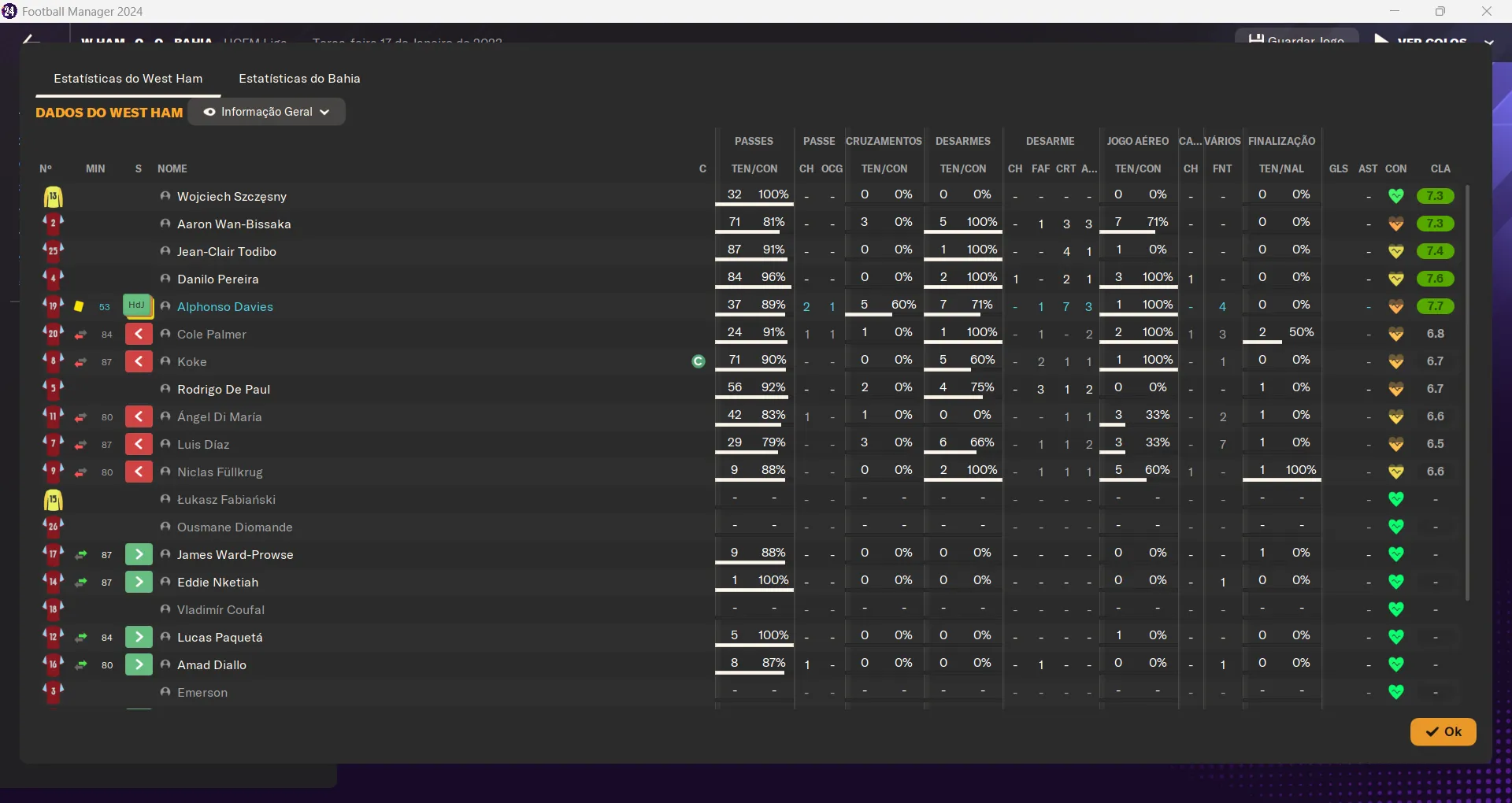This screenshot has width=1512, height=803.
Task: Click Guardar Jogo save button
Action: tap(1296, 38)
